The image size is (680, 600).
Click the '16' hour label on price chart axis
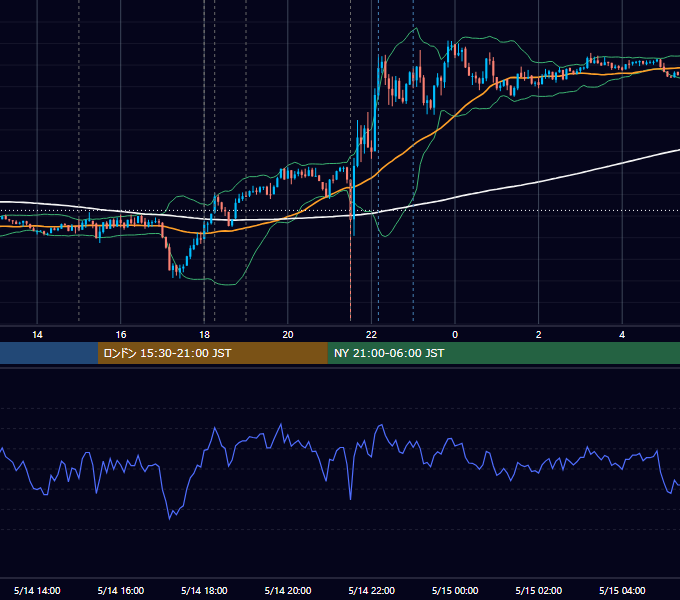[x=121, y=335]
